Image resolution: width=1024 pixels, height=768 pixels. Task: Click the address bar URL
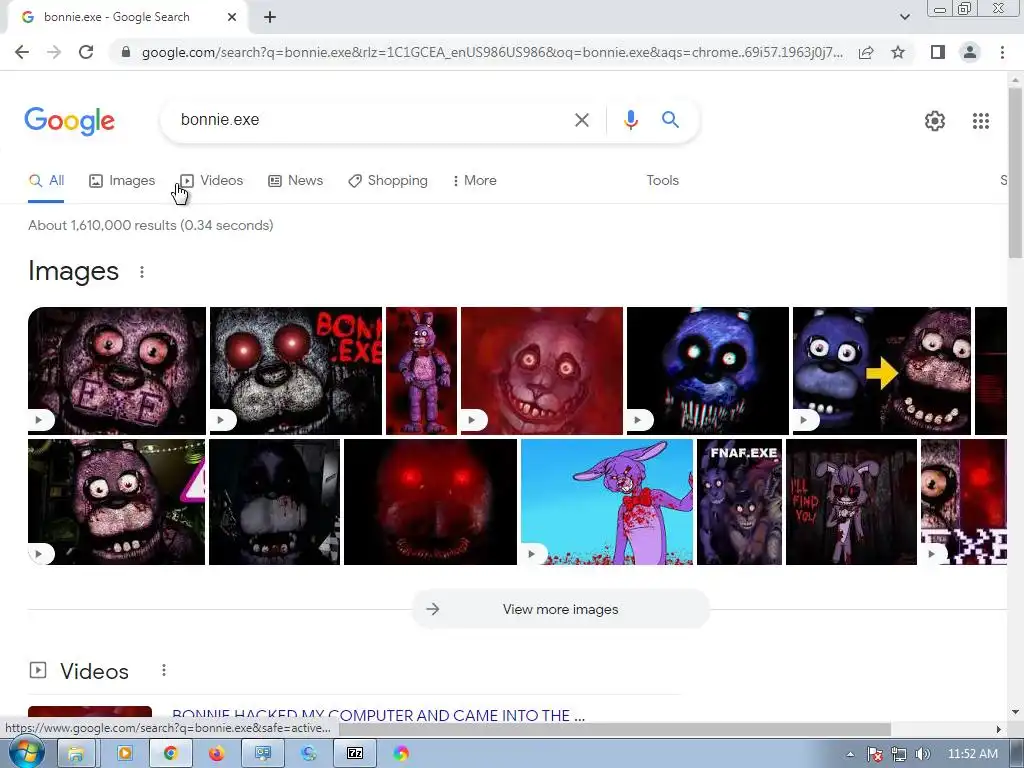click(492, 52)
